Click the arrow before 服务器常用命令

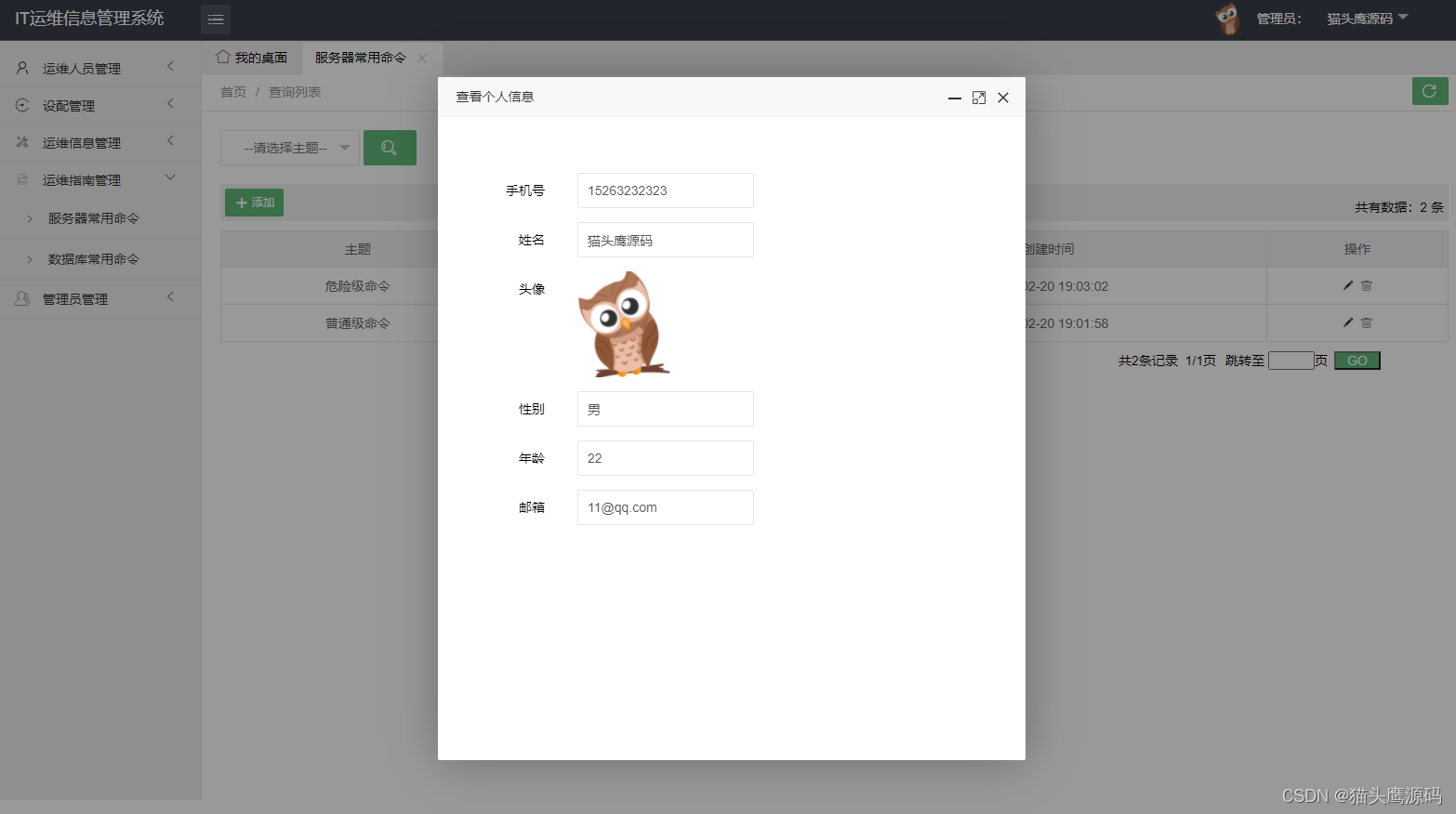pos(30,218)
